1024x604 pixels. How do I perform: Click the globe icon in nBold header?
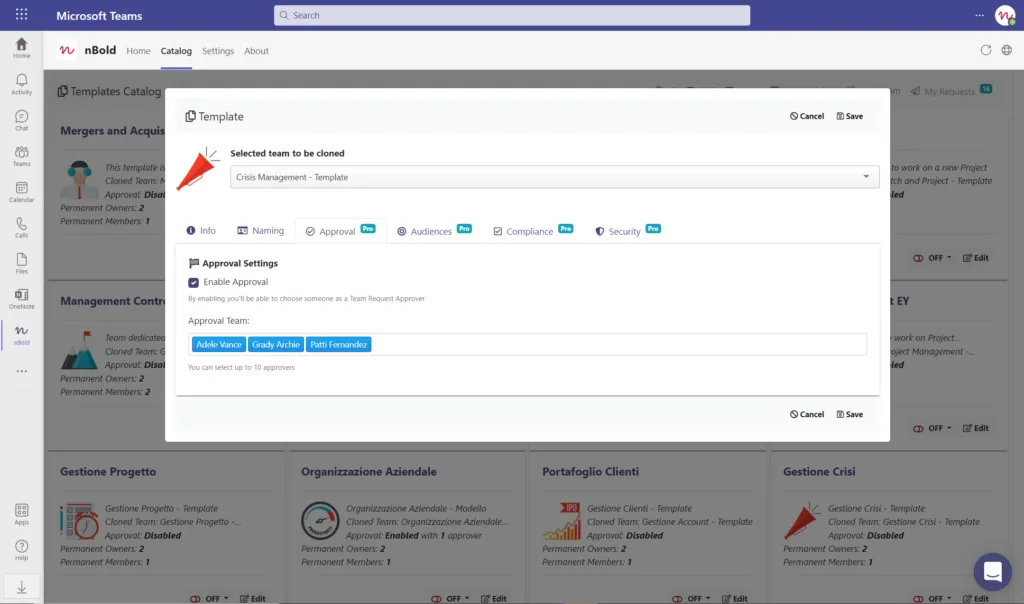(x=1006, y=50)
